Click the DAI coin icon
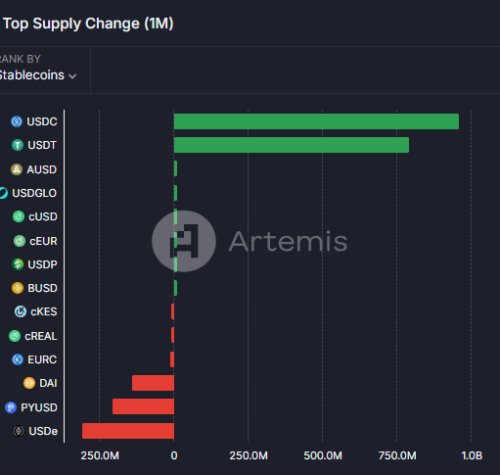Image resolution: width=500 pixels, height=475 pixels. [29, 383]
